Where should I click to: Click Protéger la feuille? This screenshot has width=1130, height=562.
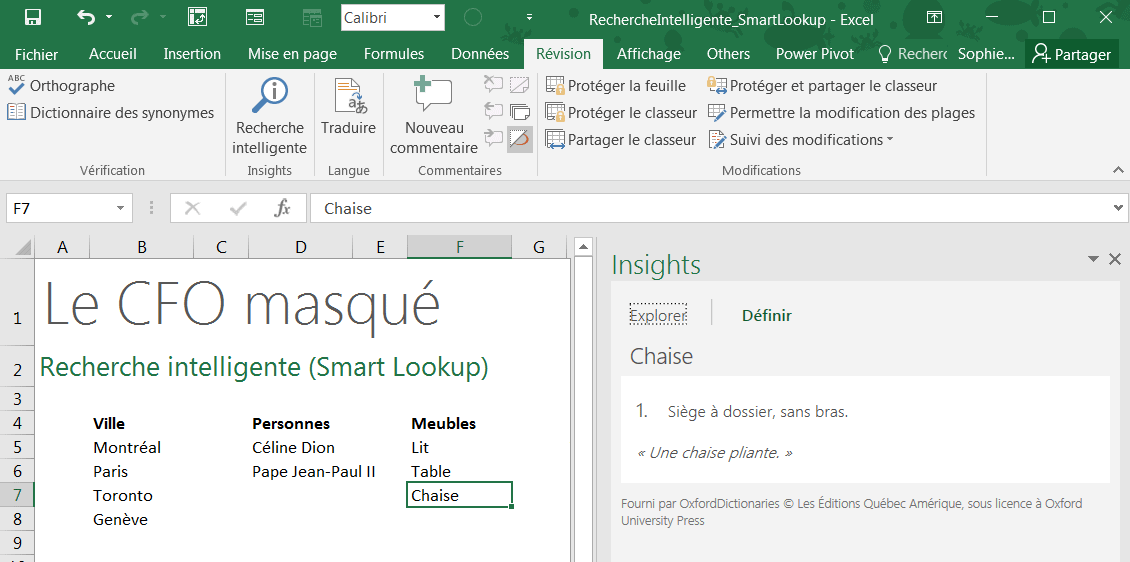616,86
